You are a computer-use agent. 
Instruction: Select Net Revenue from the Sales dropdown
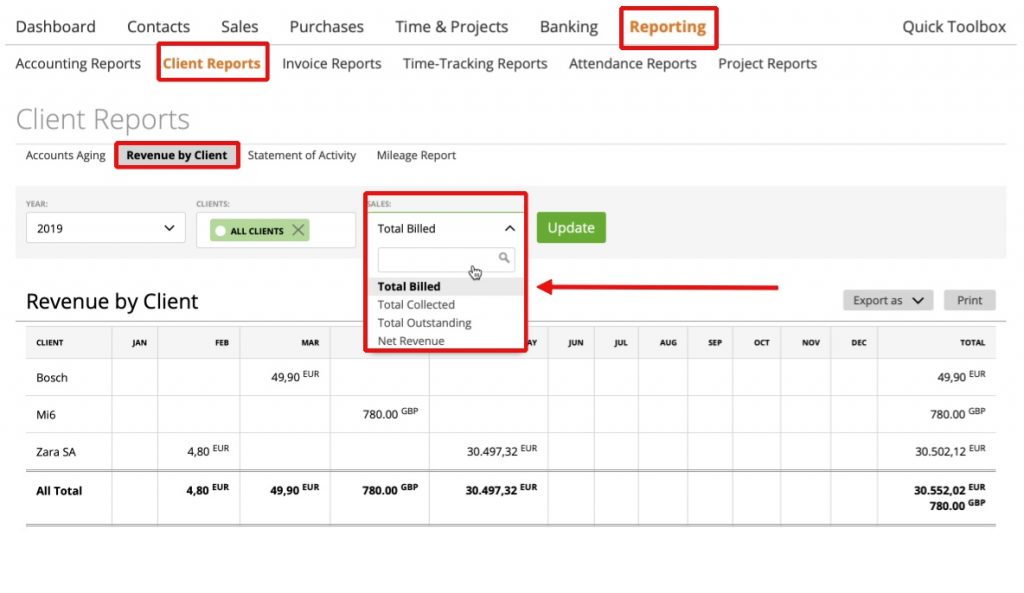click(412, 340)
